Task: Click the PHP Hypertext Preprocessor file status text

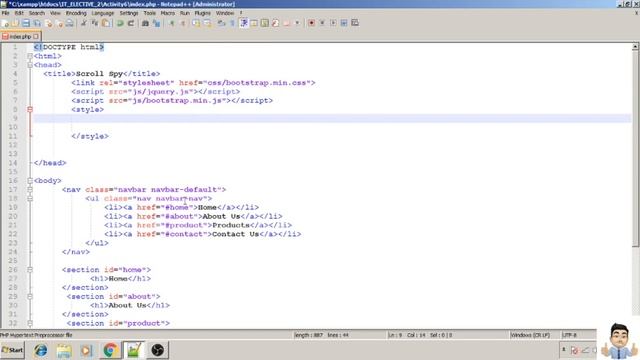Action: (x=36, y=335)
